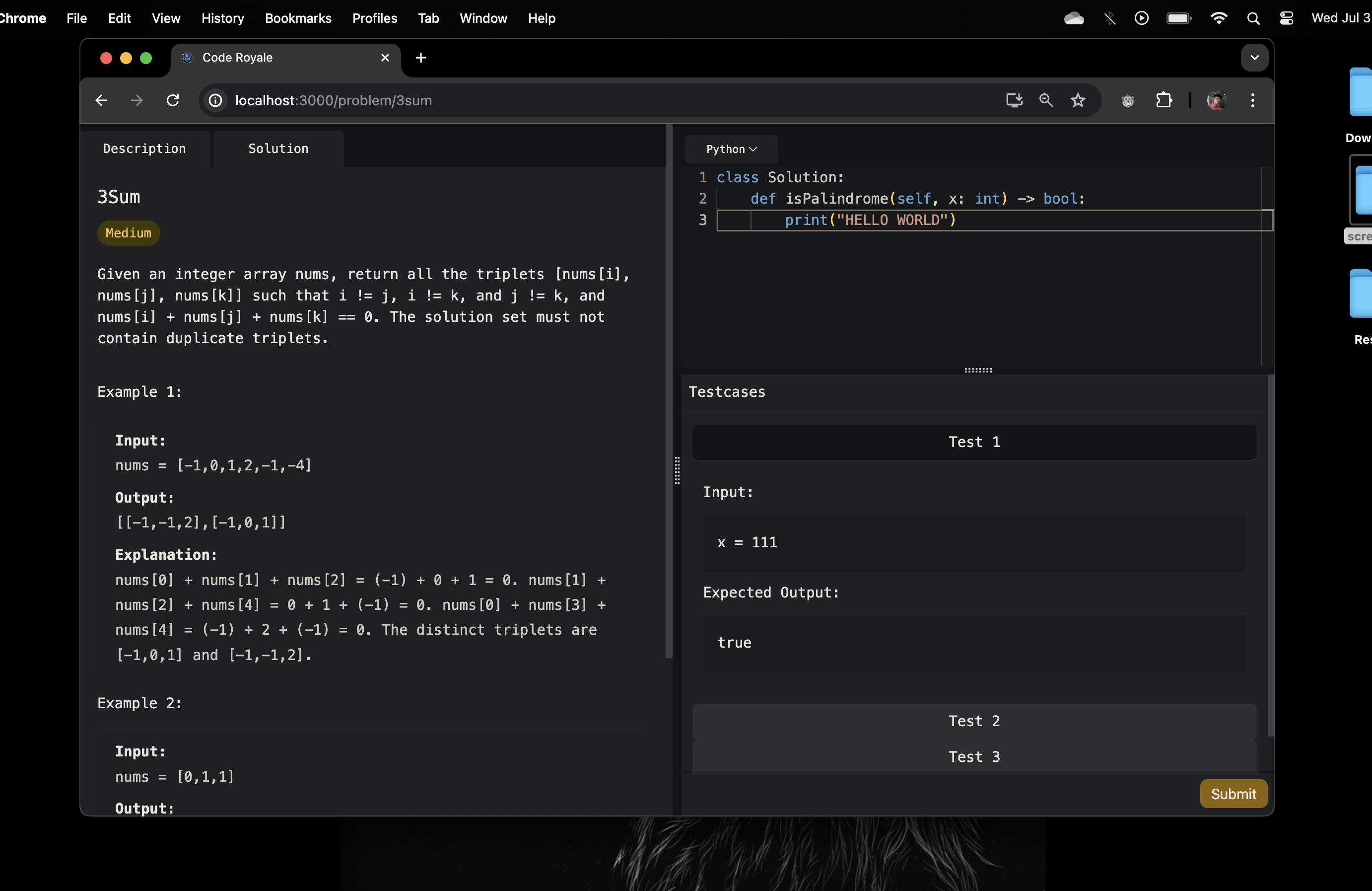Grab the vertical pane resize handle

[677, 470]
